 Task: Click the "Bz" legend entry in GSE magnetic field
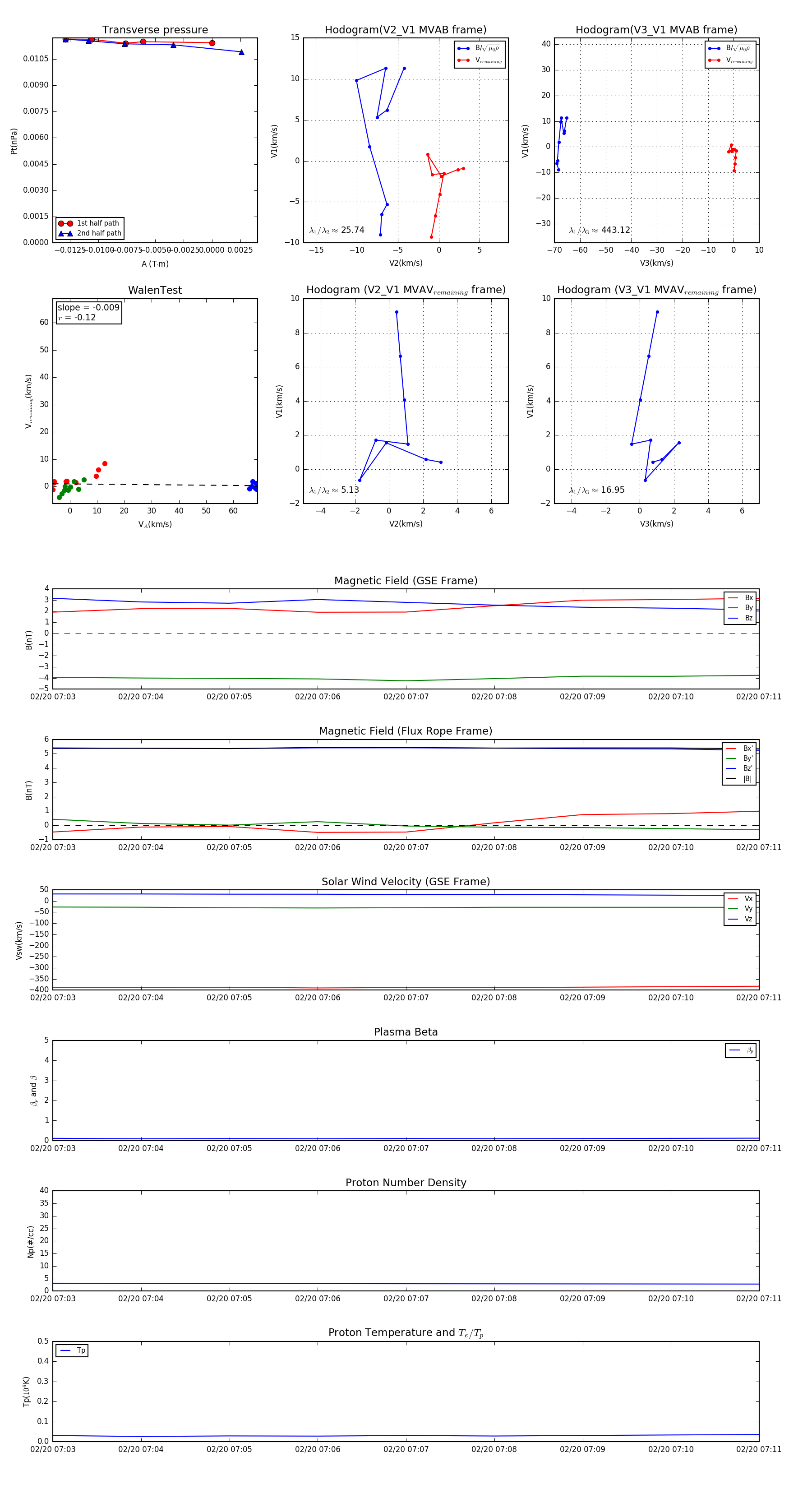pyautogui.click(x=740, y=619)
